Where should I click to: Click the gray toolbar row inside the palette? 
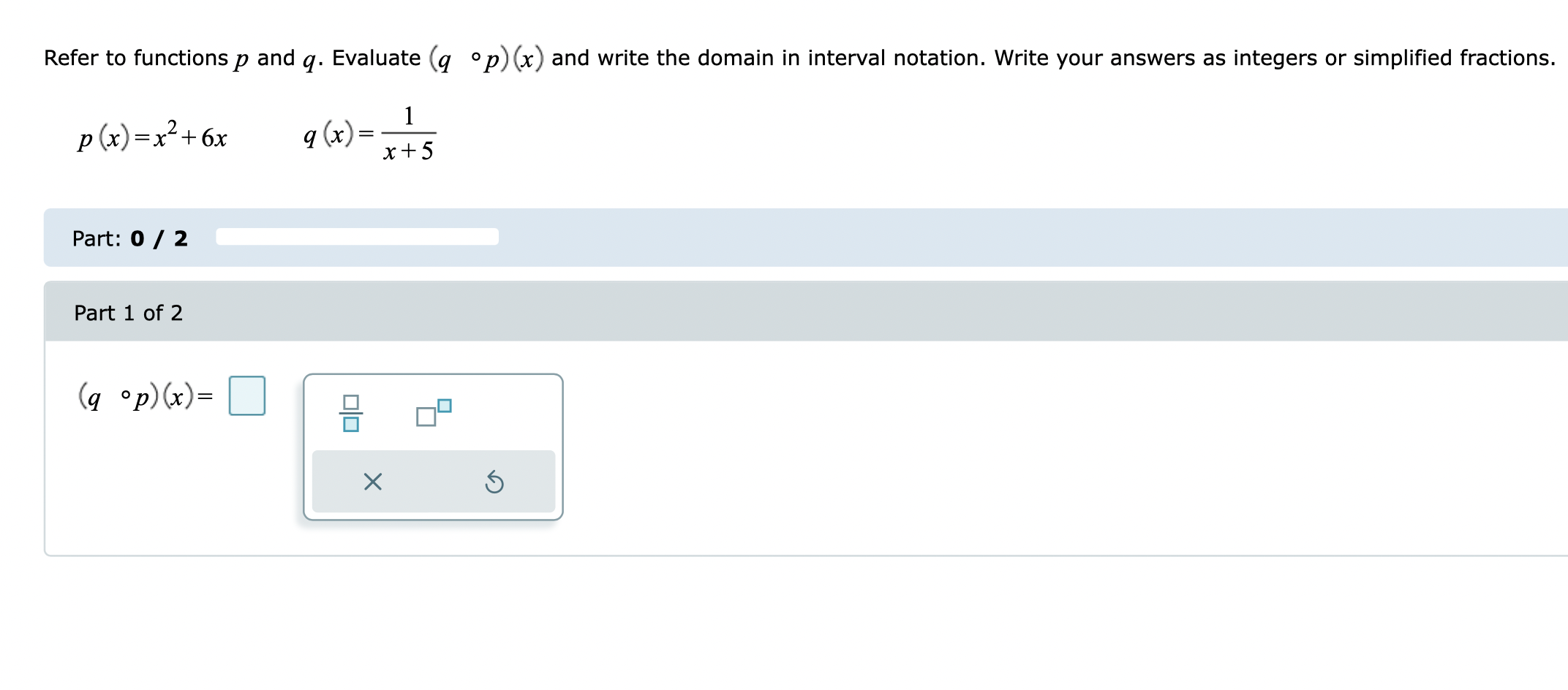click(x=434, y=480)
